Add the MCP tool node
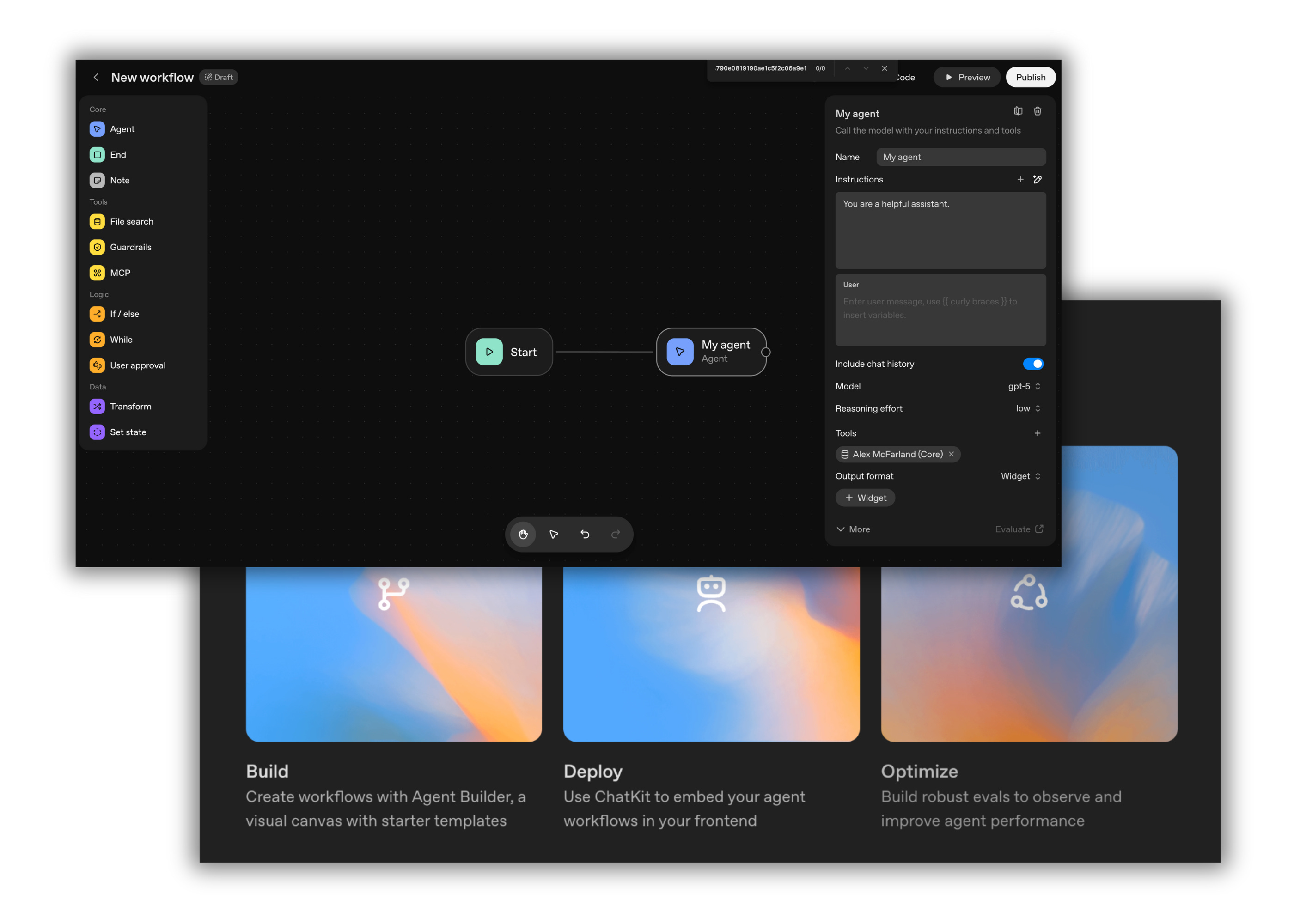 click(x=120, y=273)
